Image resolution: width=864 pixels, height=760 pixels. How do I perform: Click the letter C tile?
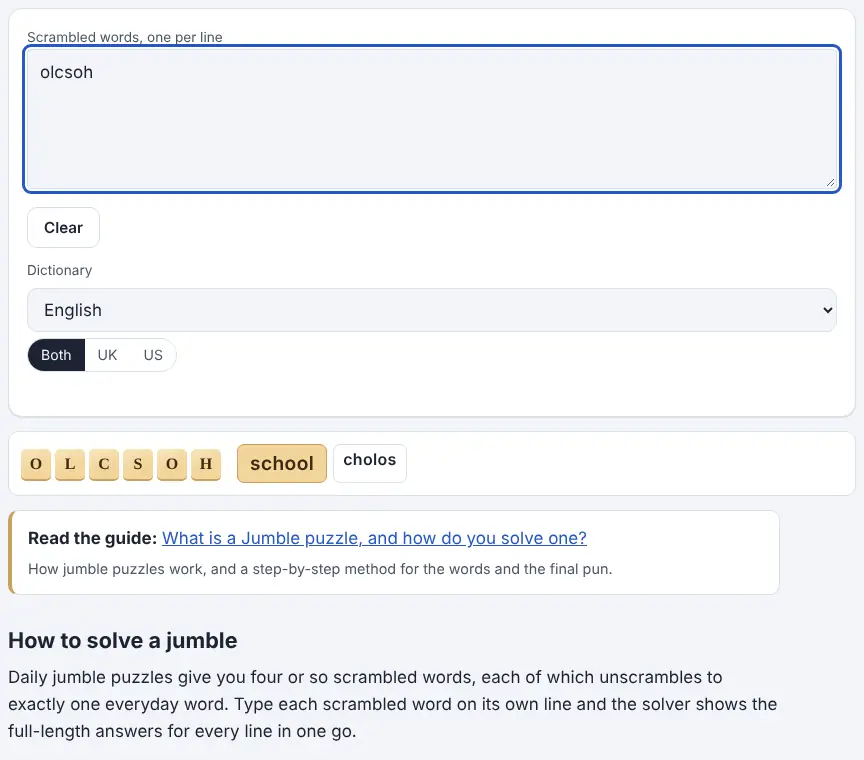(x=104, y=465)
